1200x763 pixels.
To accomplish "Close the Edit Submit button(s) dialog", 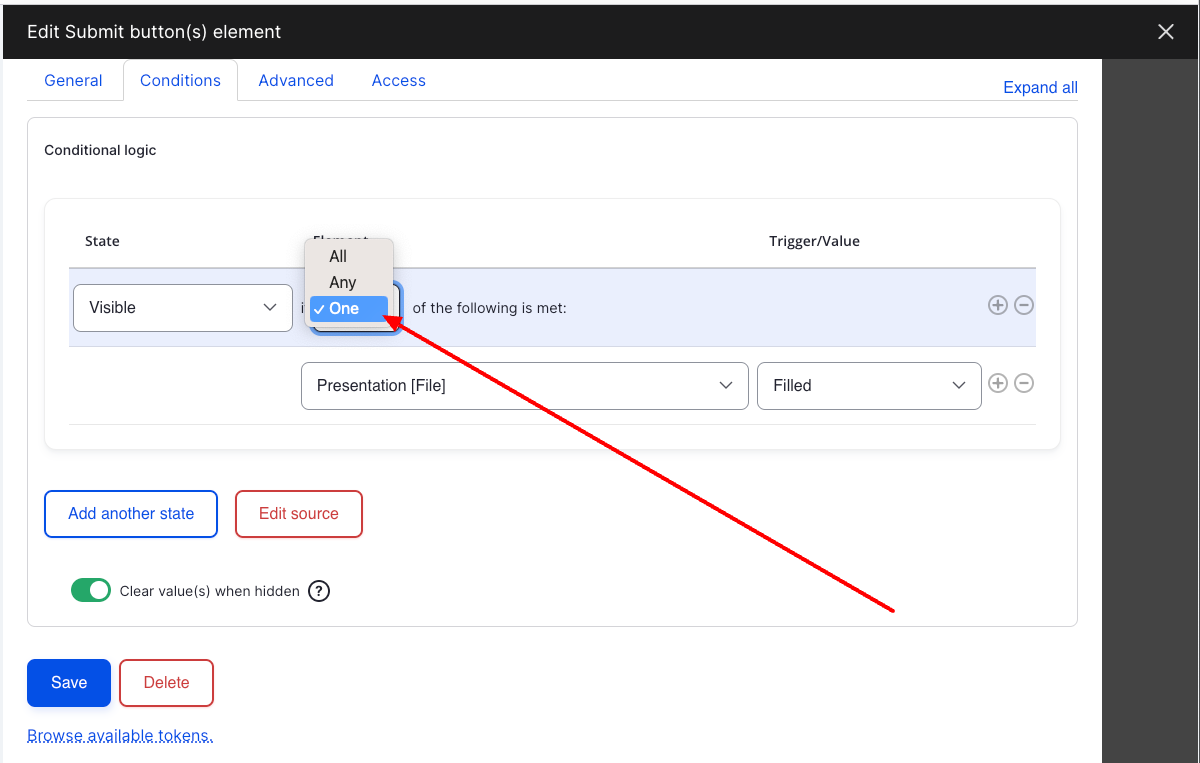I will click(x=1166, y=32).
